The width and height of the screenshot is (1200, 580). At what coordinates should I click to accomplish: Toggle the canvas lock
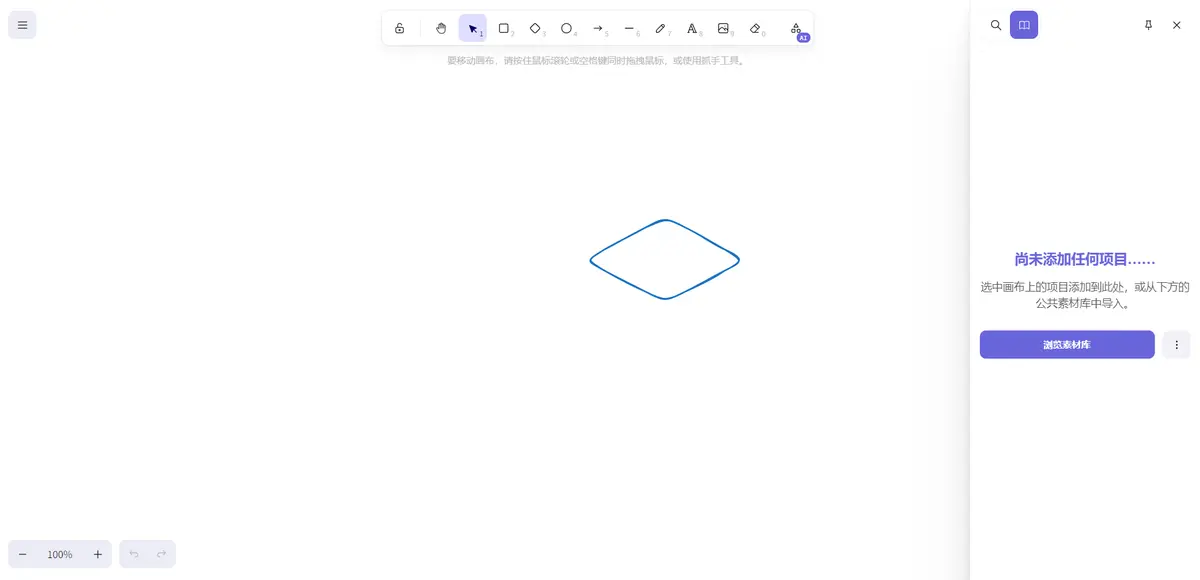tap(400, 28)
